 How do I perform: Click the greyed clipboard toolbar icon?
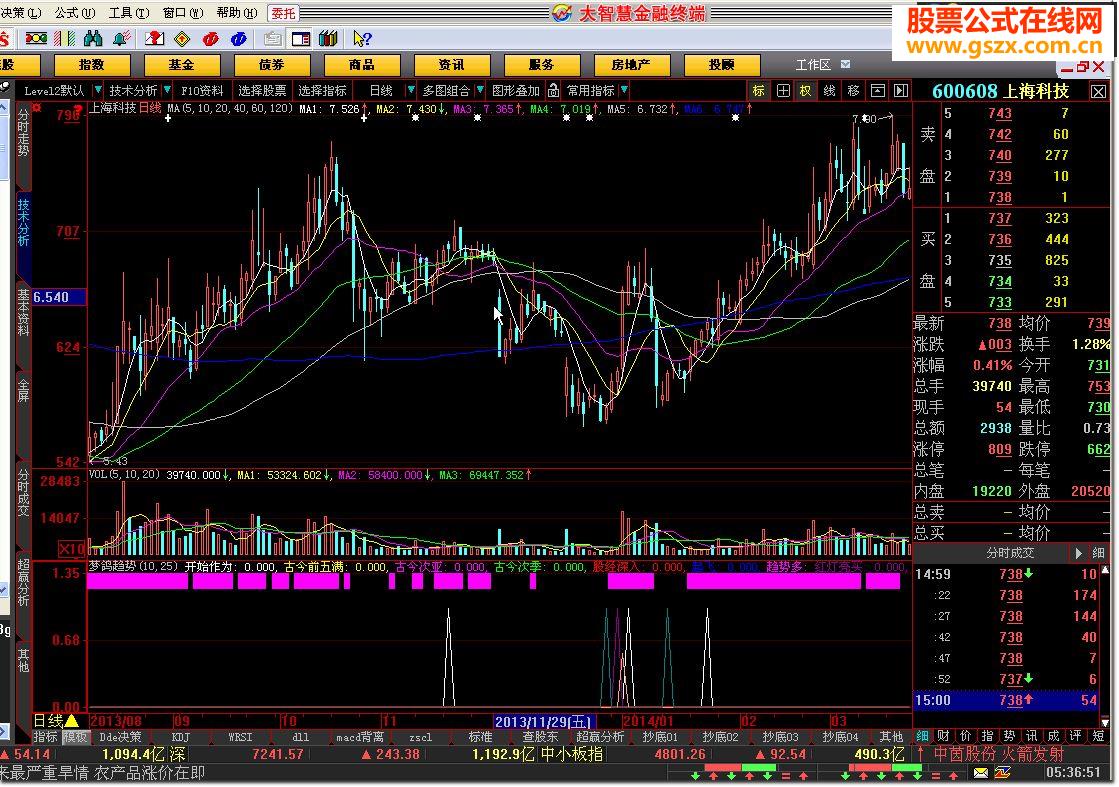tap(272, 39)
